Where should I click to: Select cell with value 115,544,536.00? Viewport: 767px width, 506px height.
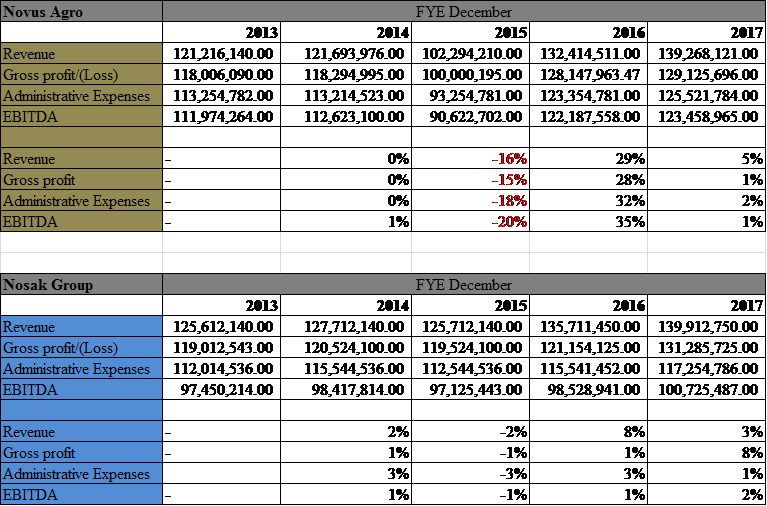click(346, 368)
